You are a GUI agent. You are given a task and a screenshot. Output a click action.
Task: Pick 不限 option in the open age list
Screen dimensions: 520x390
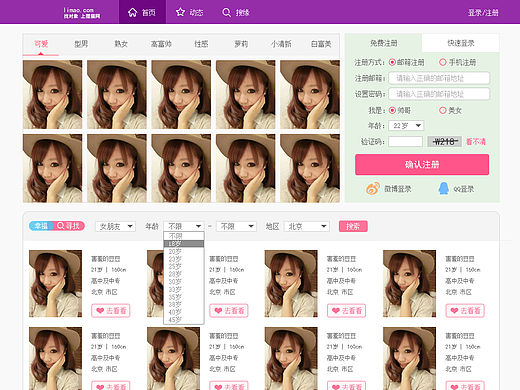184,236
